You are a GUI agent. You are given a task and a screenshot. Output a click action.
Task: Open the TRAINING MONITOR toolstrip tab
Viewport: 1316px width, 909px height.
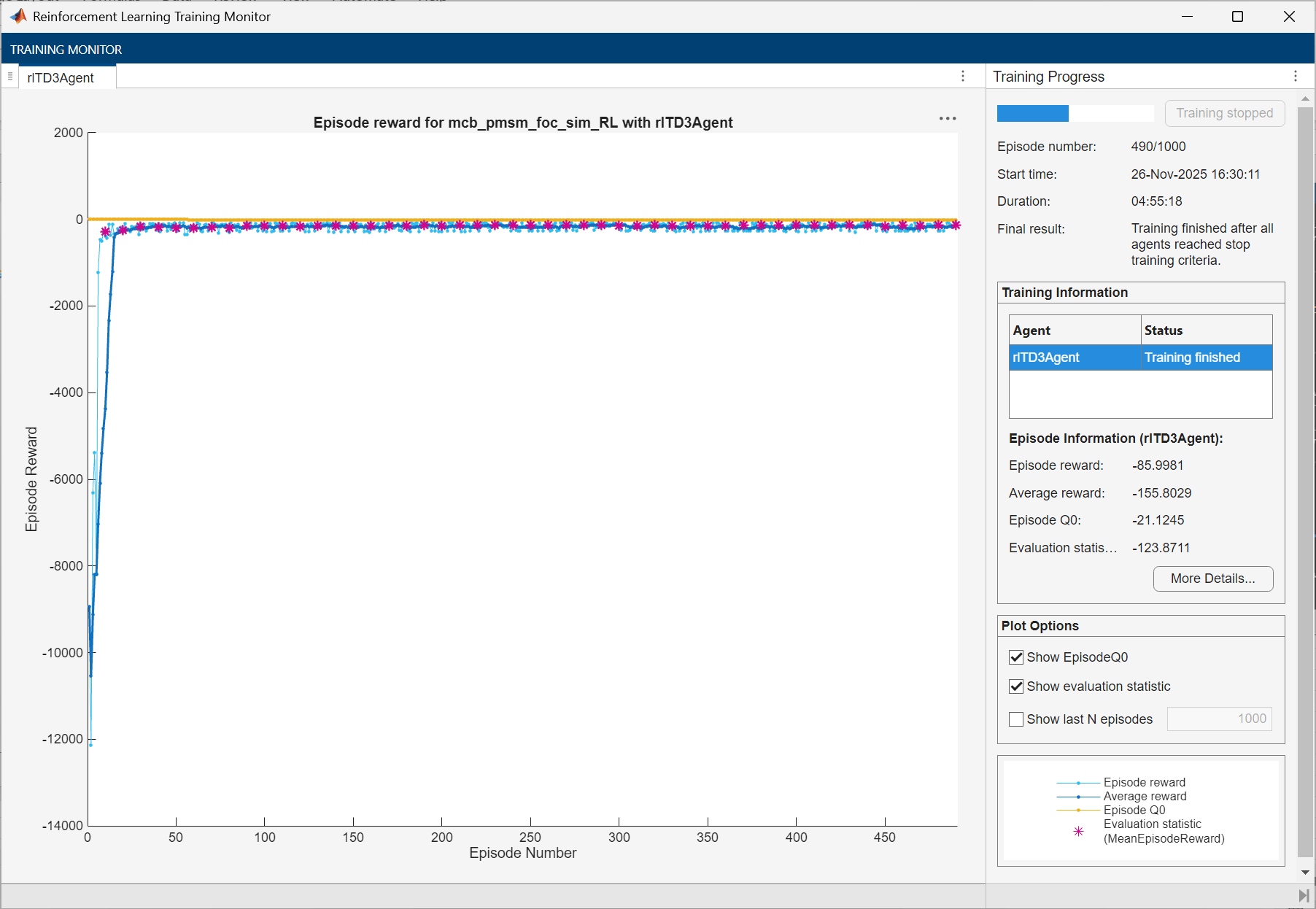(66, 50)
